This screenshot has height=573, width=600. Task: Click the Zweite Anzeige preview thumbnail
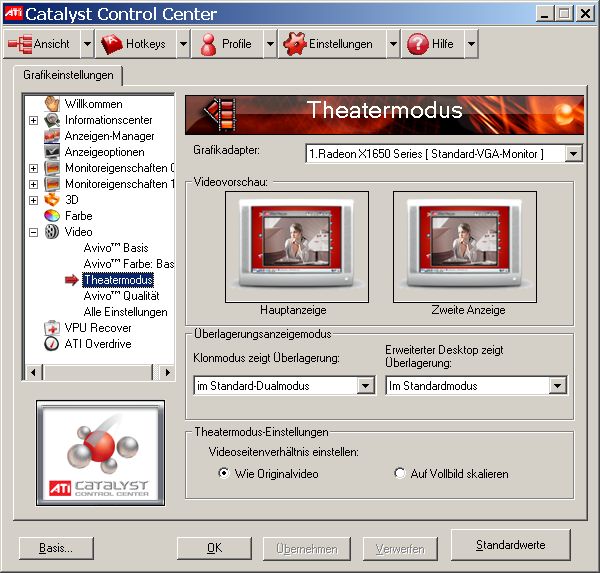point(465,247)
